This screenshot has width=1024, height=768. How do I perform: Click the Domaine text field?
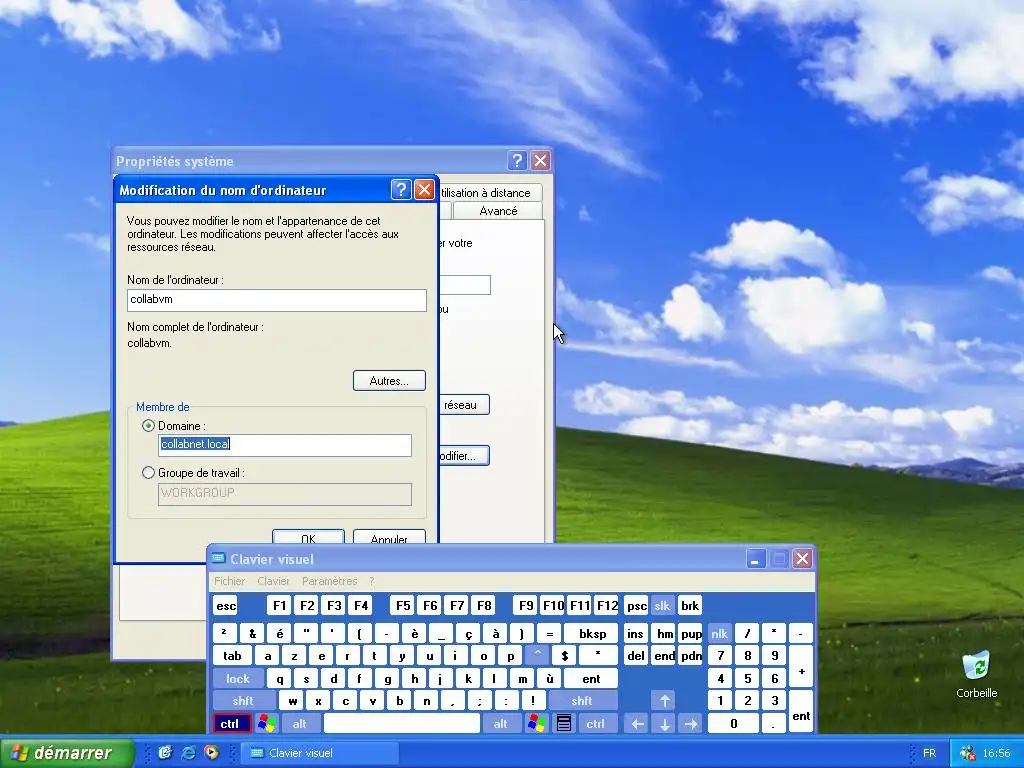point(285,445)
